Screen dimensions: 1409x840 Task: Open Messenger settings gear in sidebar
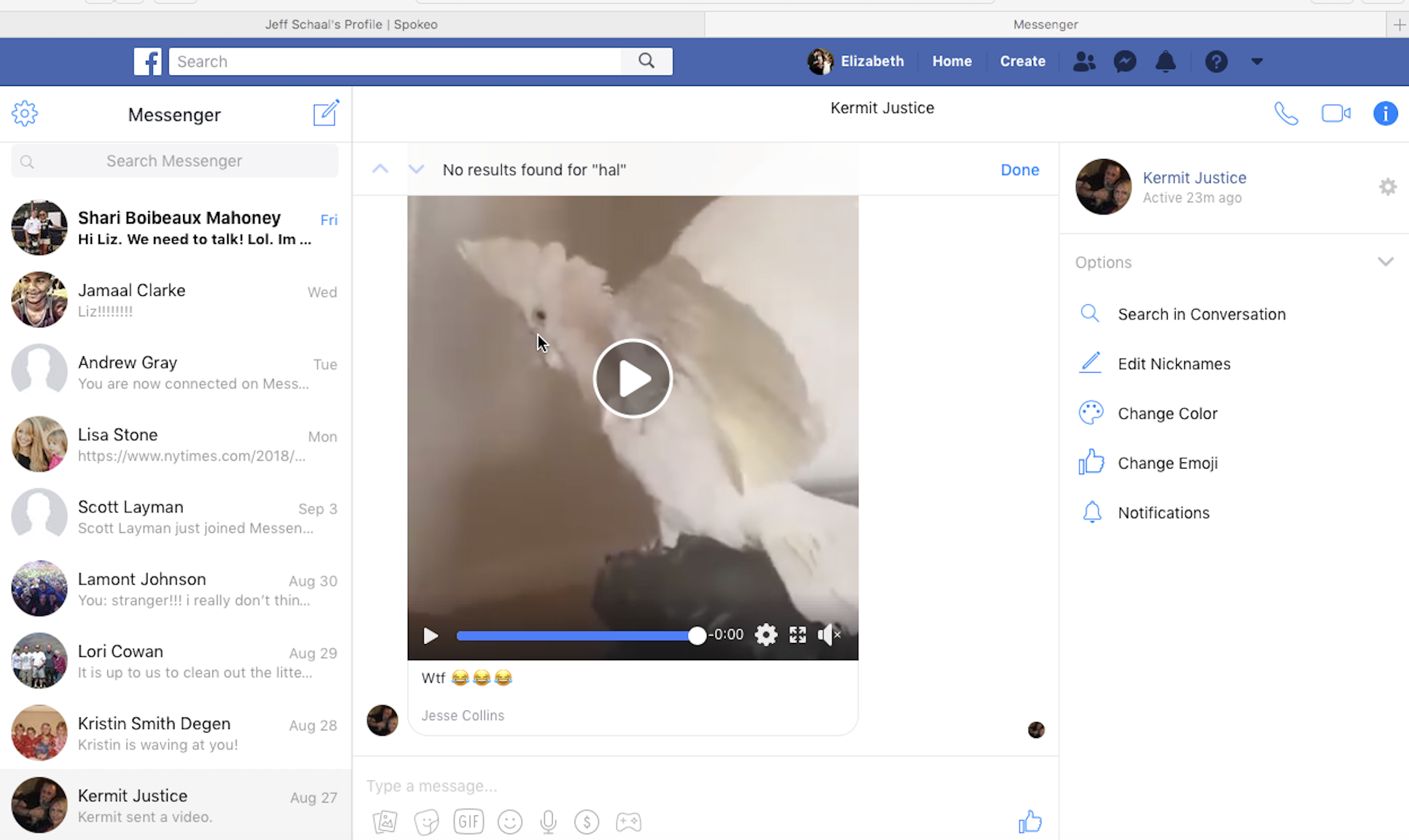click(25, 114)
